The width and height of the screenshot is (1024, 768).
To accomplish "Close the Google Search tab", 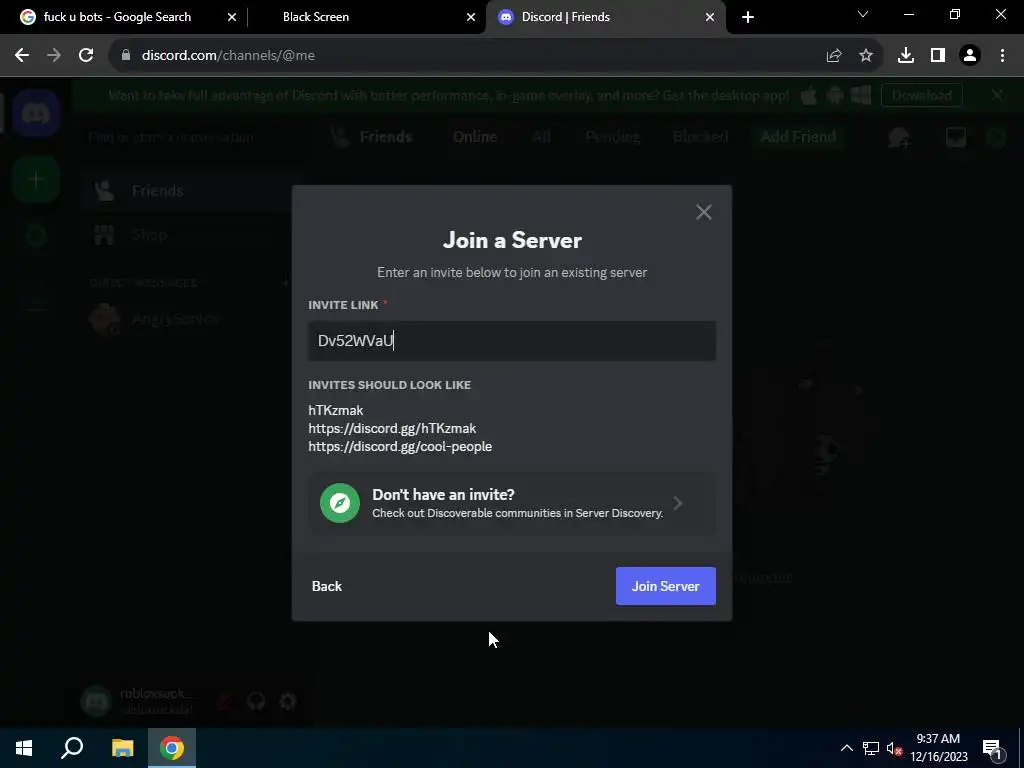I will (x=232, y=17).
